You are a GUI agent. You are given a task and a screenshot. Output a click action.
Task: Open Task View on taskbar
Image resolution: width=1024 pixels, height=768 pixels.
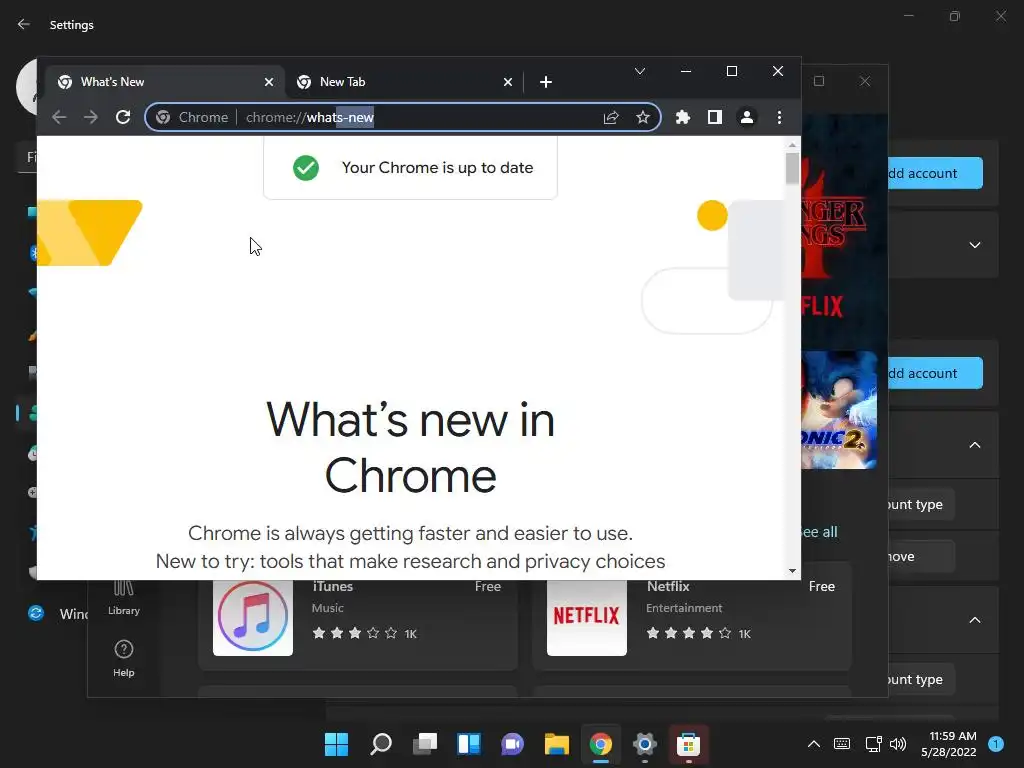[425, 744]
